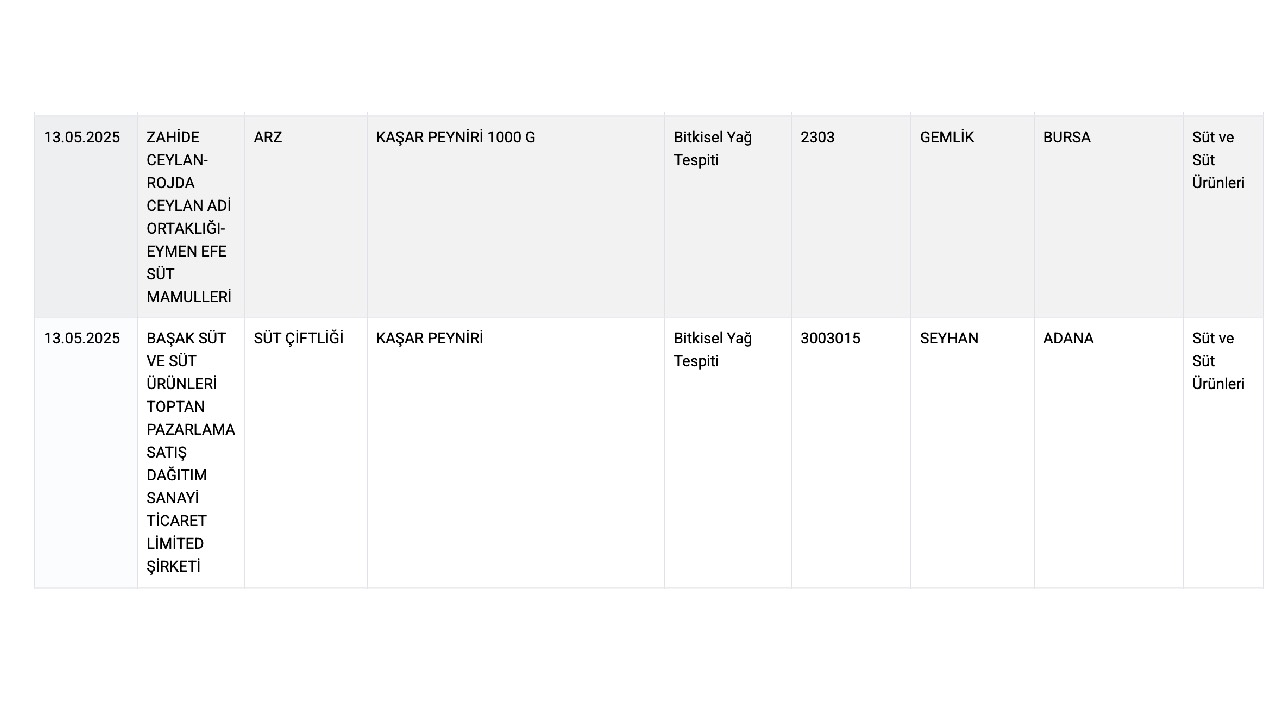Select the BAŞAK SÜT company name cell
The height and width of the screenshot is (720, 1280).
pos(190,452)
